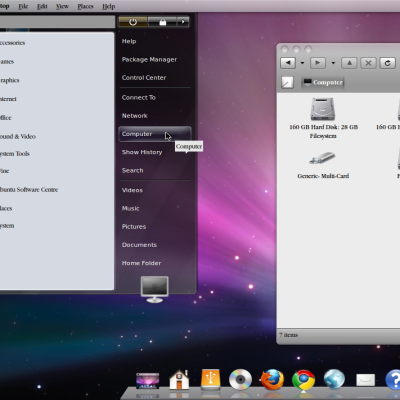Click the monitor icon below the menu

155,289
